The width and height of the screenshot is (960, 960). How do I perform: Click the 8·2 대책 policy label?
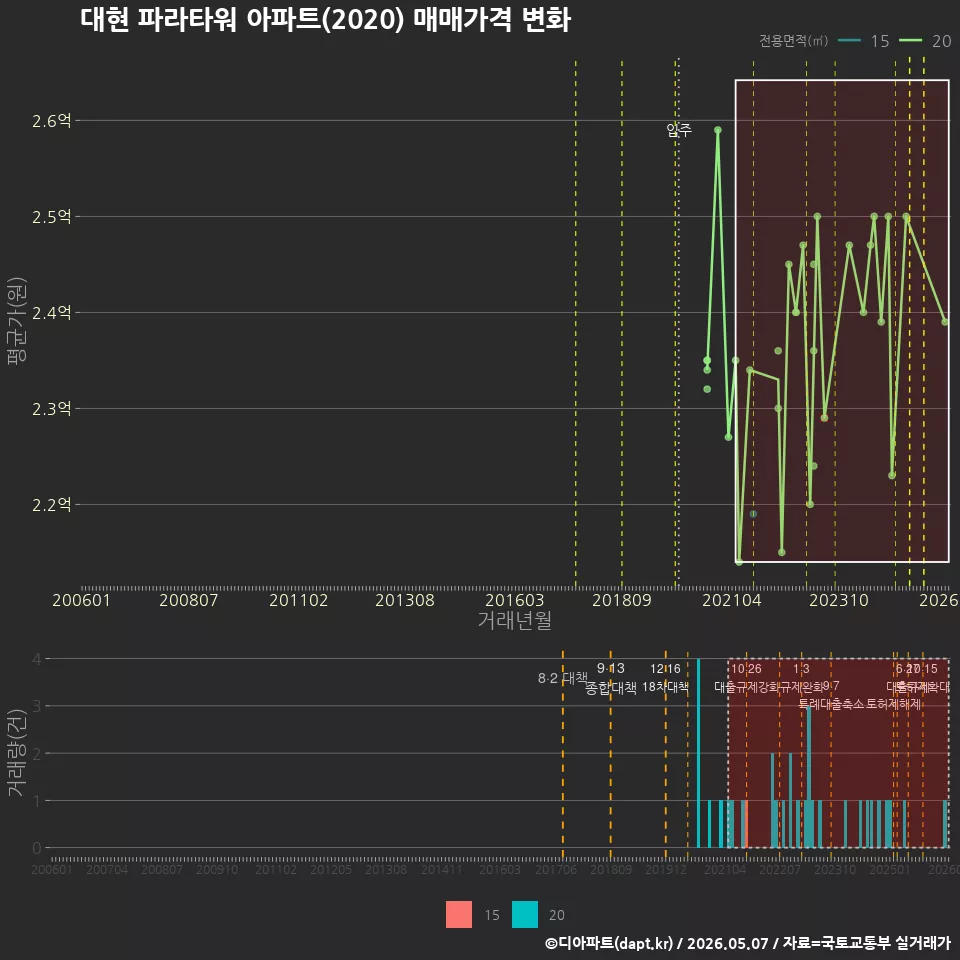(563, 678)
